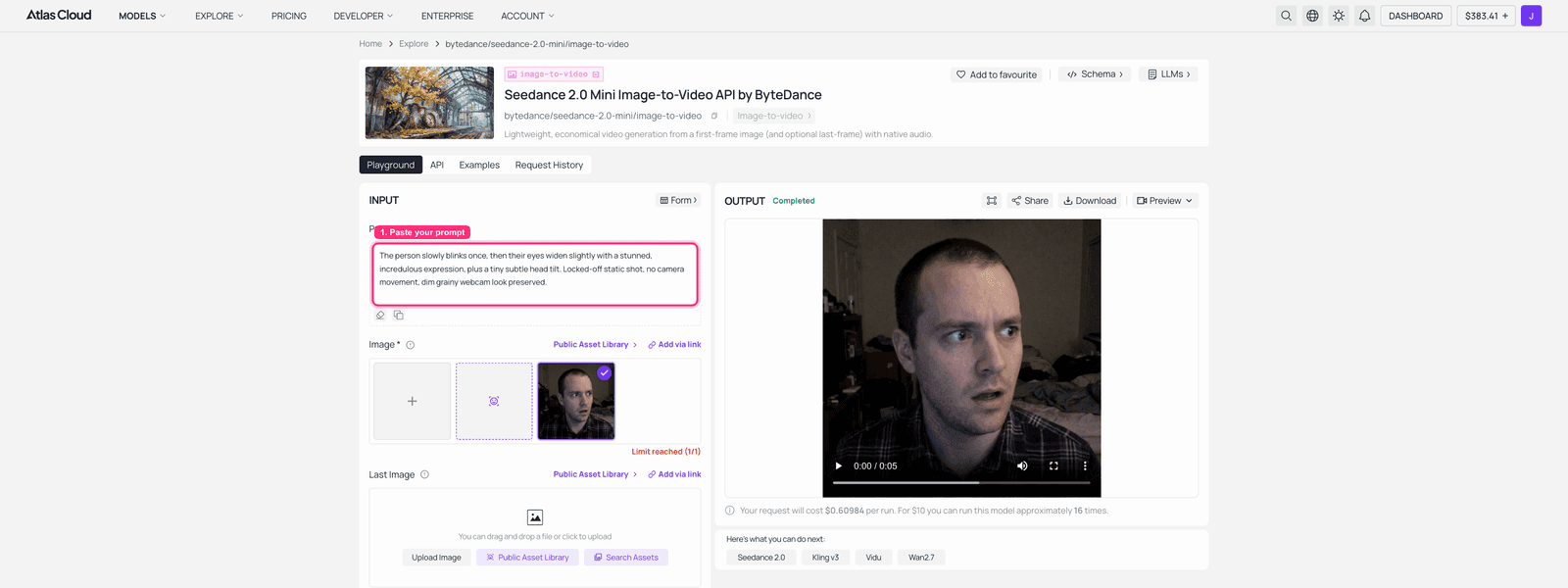The height and width of the screenshot is (588, 1568).
Task: Click the Explore breadcrumb
Action: tap(414, 44)
